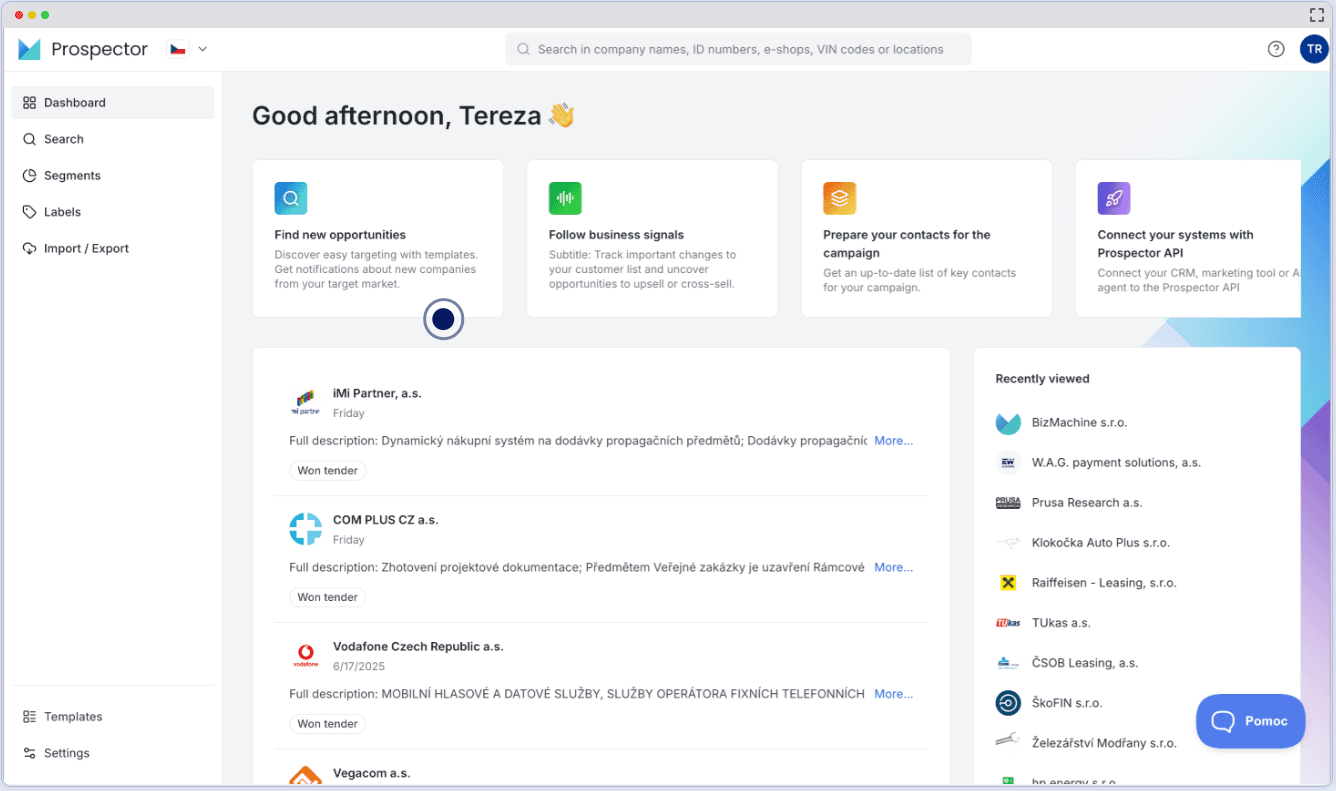Open the TR user avatar menu
This screenshot has width=1336, height=791.
(1313, 49)
